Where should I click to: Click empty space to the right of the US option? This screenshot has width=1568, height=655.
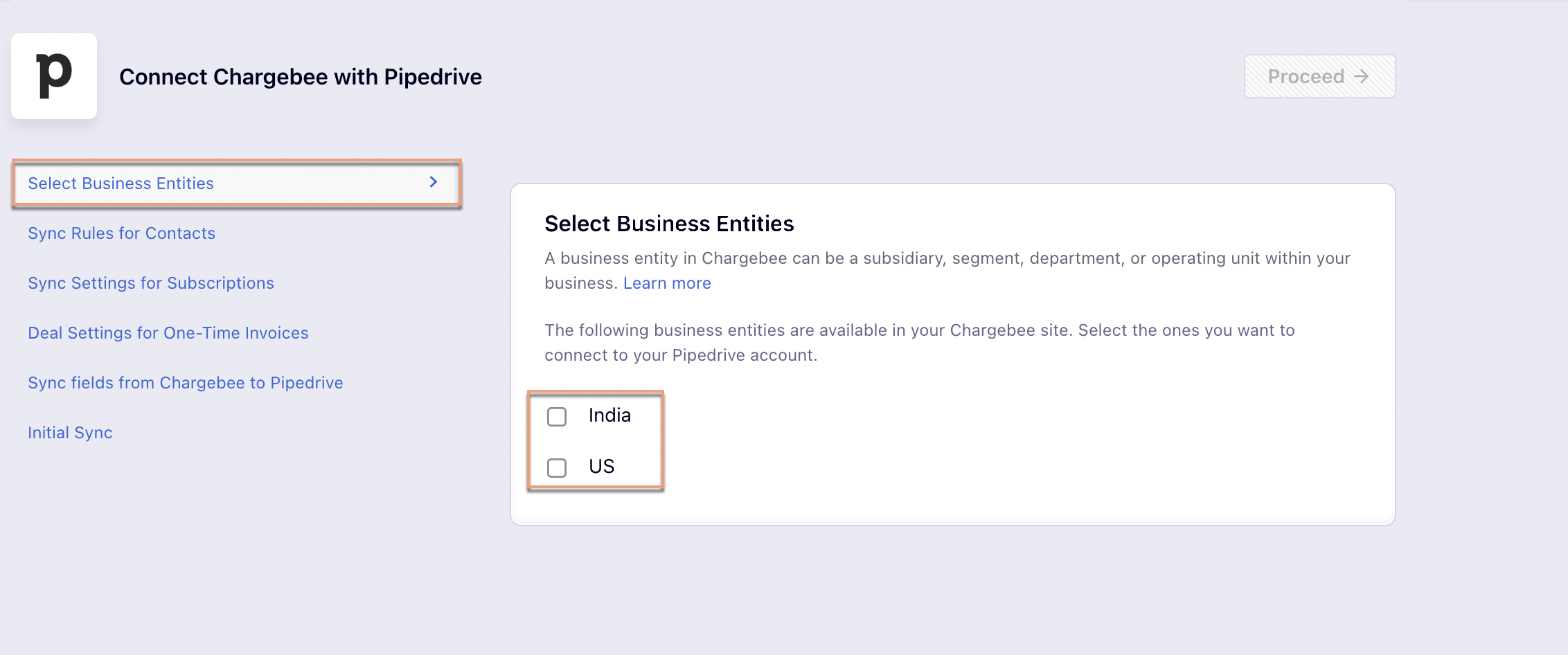click(x=970, y=467)
